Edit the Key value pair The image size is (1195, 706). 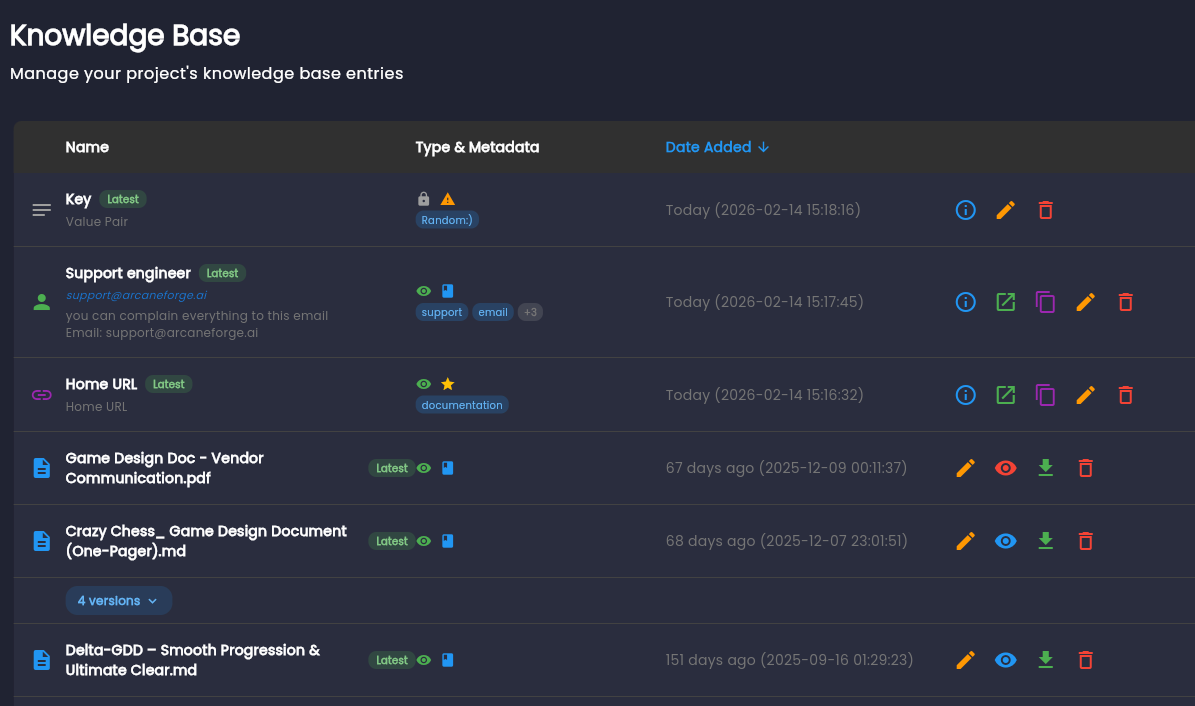(1005, 210)
